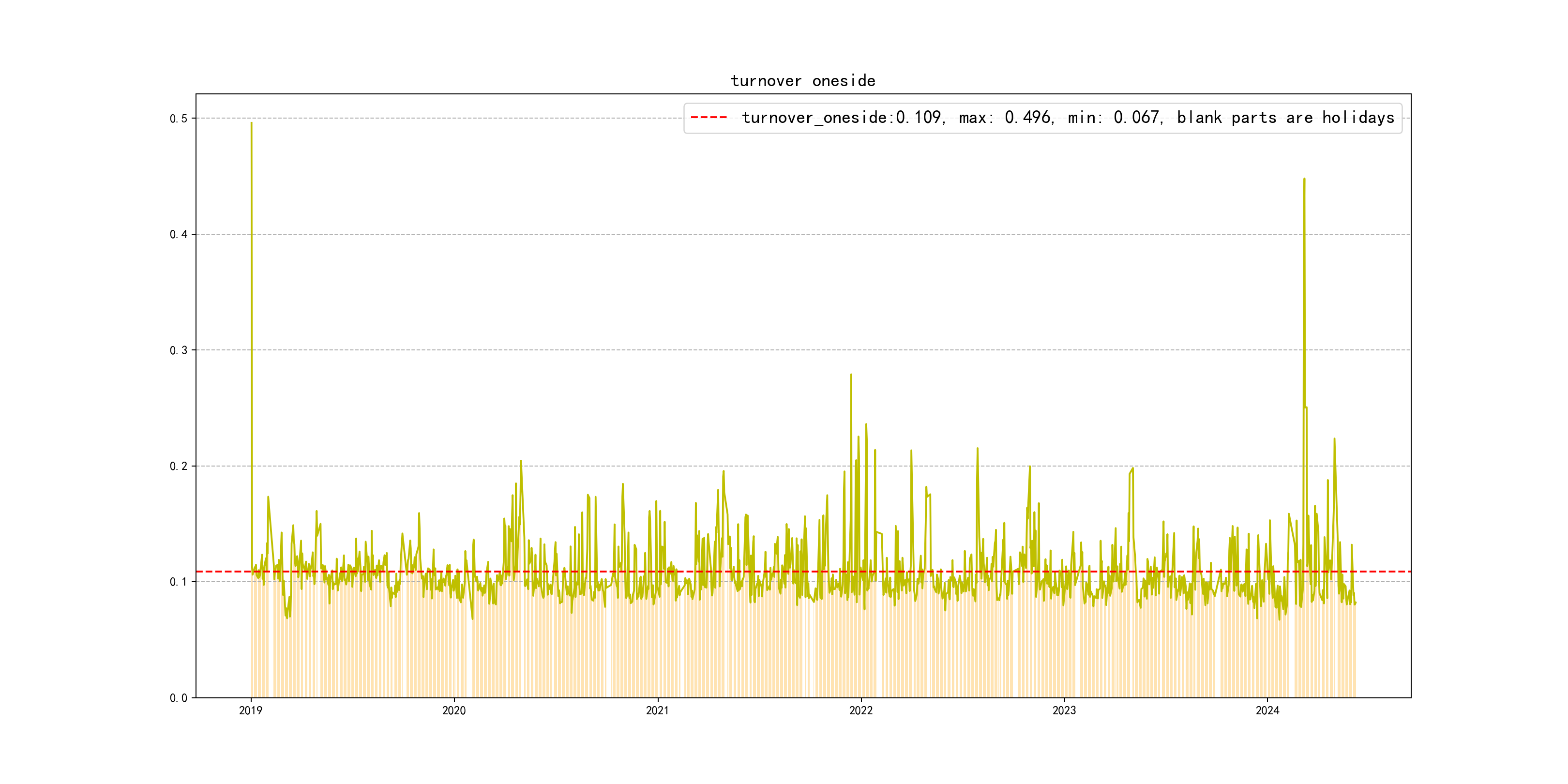Click the 0.2 y-axis tick label
The image size is (1568, 784).
(179, 466)
